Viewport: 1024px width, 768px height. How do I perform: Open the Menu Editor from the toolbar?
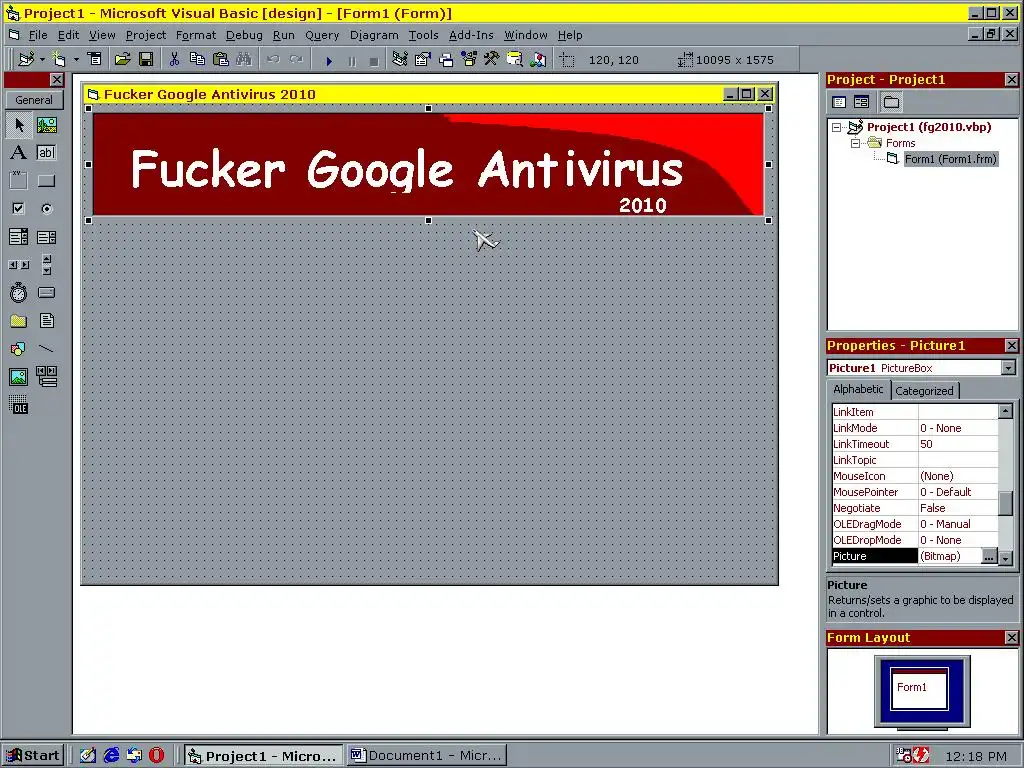[x=95, y=59]
